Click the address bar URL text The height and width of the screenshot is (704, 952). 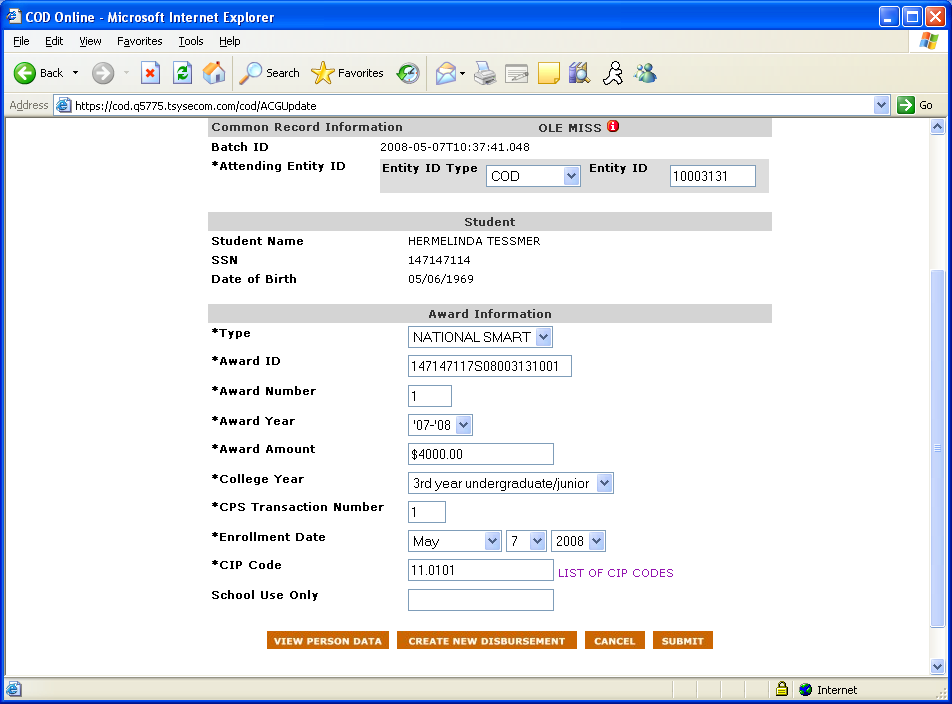[x=196, y=106]
